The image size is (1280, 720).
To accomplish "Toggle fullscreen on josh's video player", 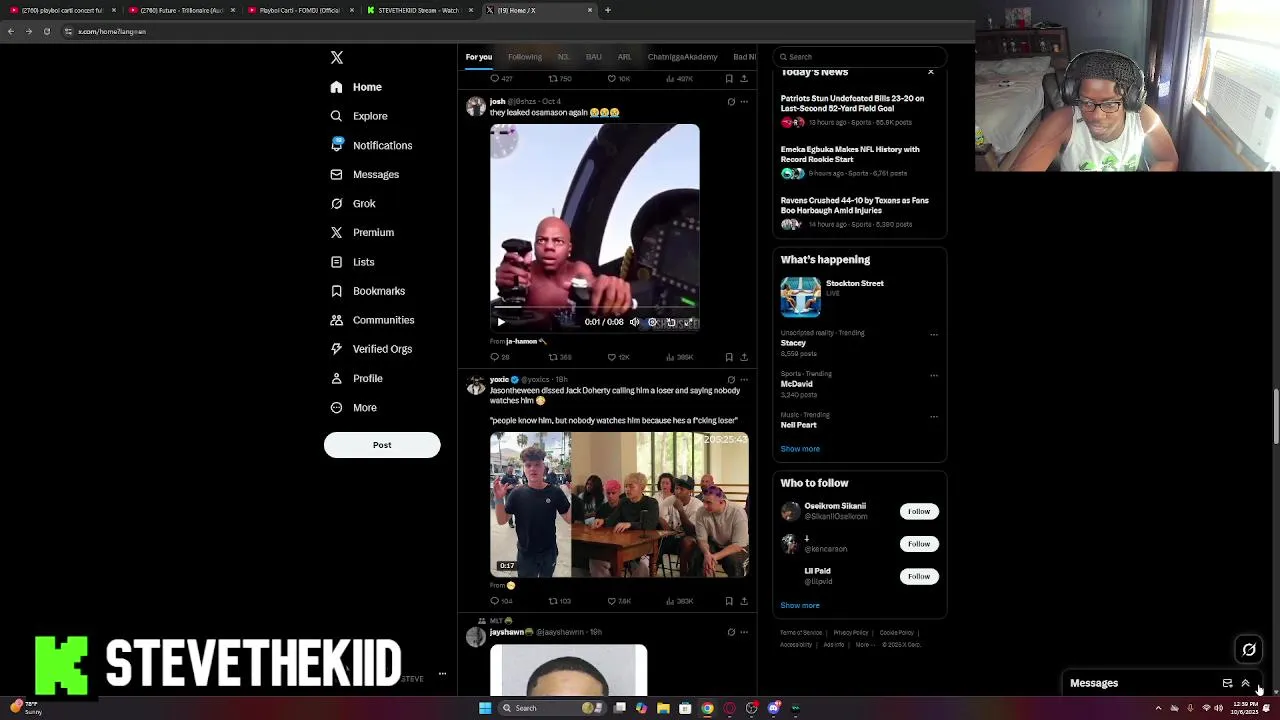I will tap(689, 322).
